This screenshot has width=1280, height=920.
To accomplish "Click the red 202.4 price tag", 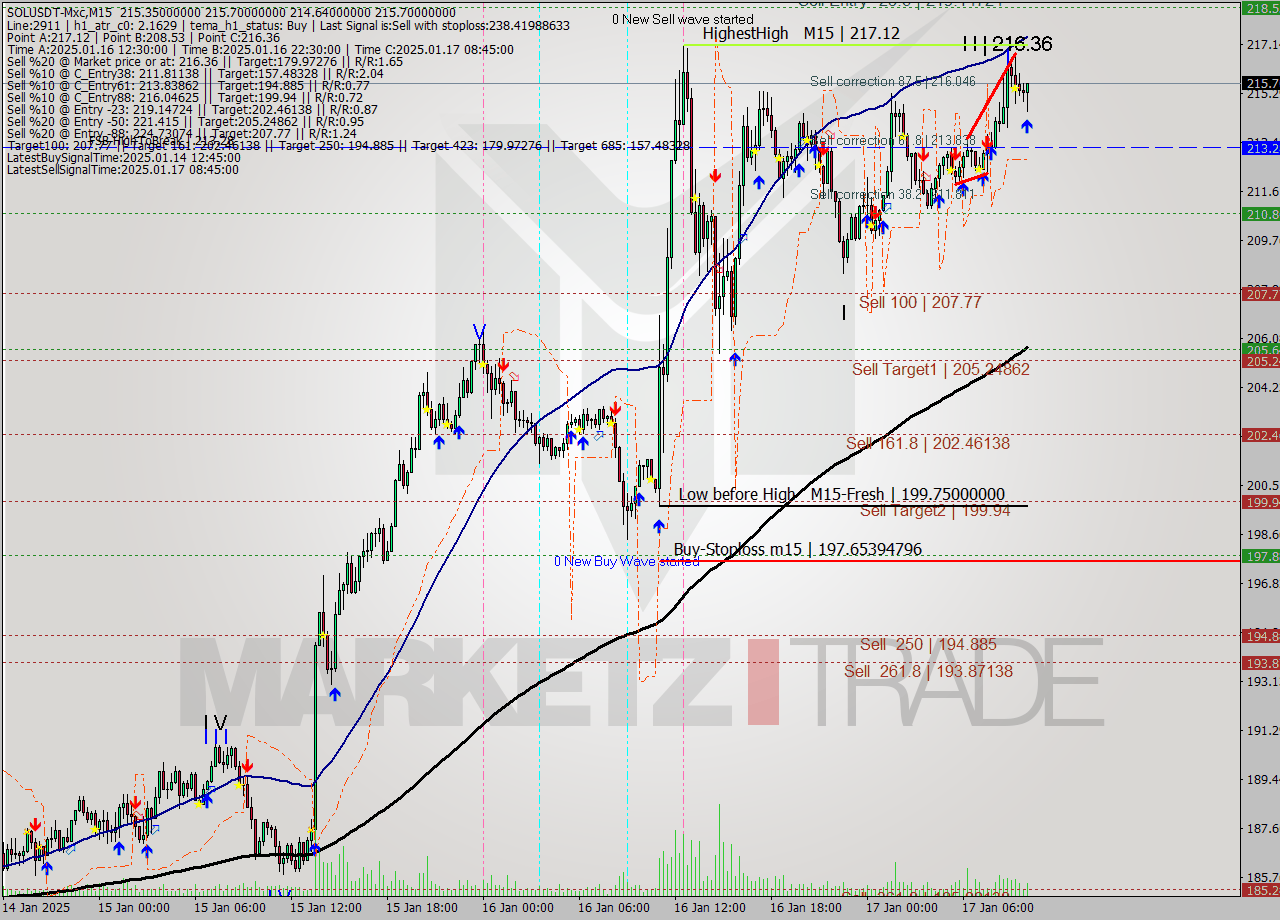I will [x=1260, y=435].
